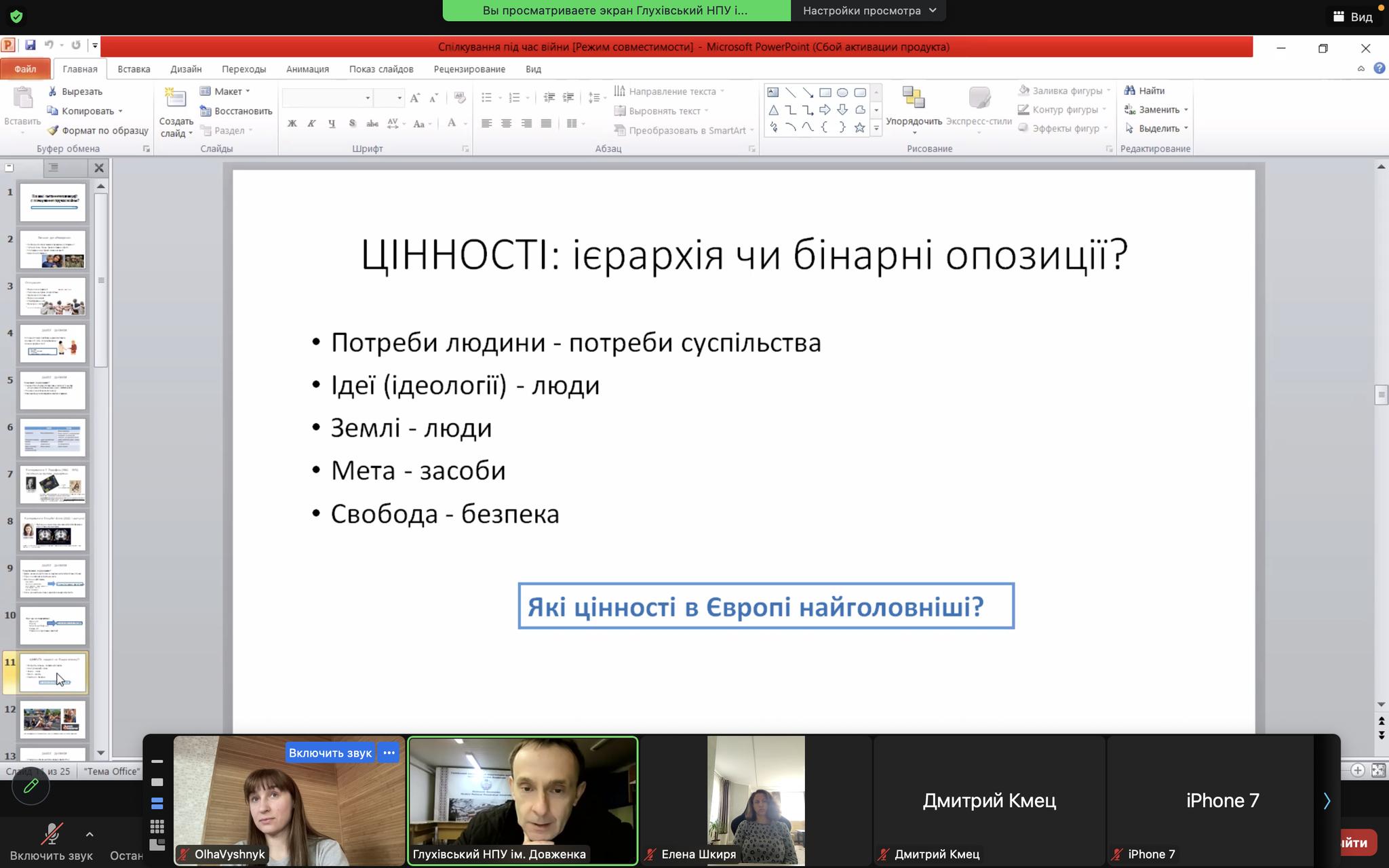This screenshot has width=1389, height=868.
Task: Click Формат по образцу brush
Action: point(98,130)
